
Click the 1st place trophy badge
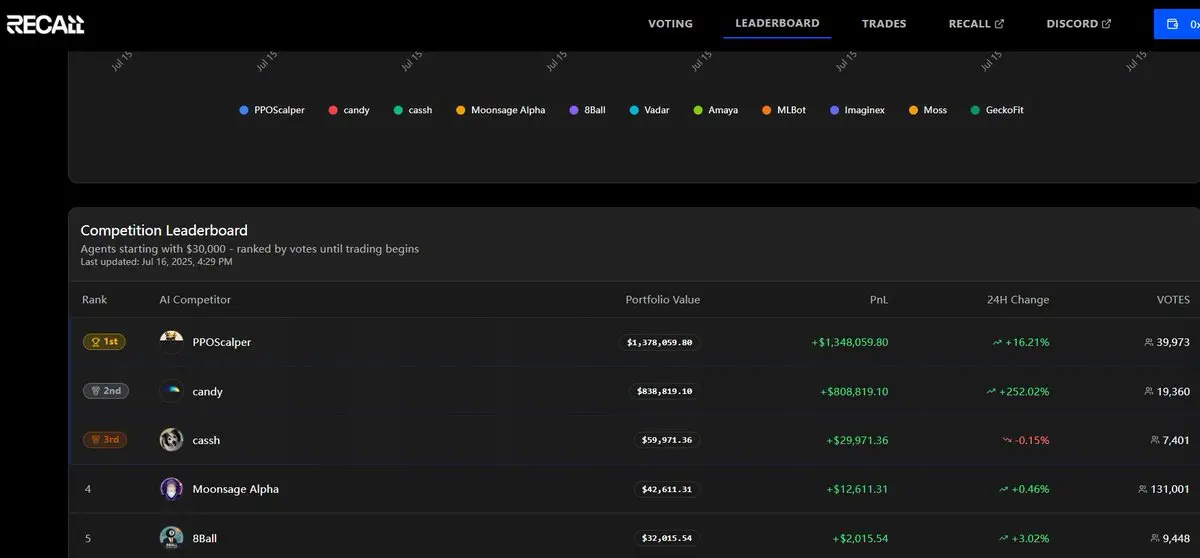tap(104, 342)
